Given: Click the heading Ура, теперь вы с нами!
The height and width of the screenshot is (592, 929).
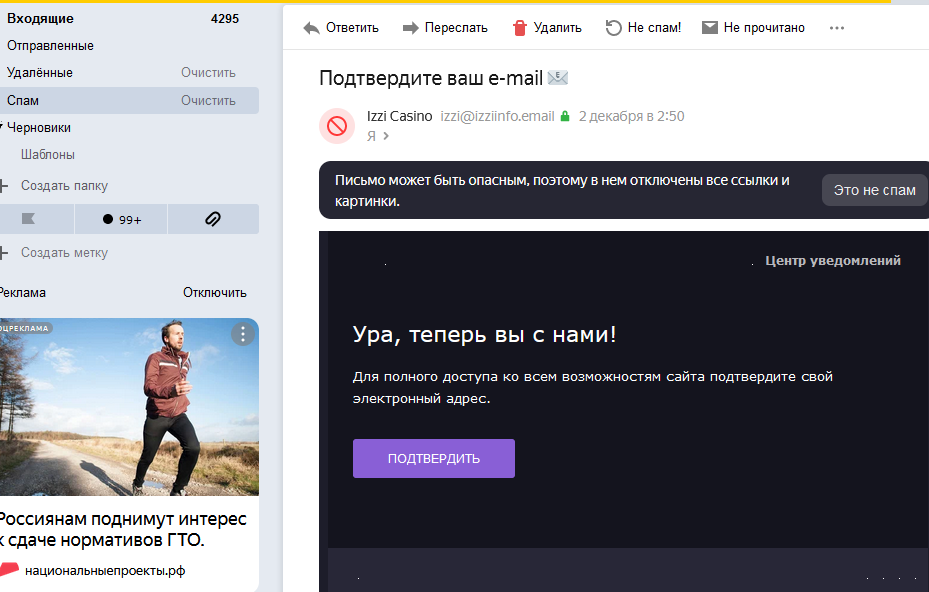Looking at the screenshot, I should point(485,335).
